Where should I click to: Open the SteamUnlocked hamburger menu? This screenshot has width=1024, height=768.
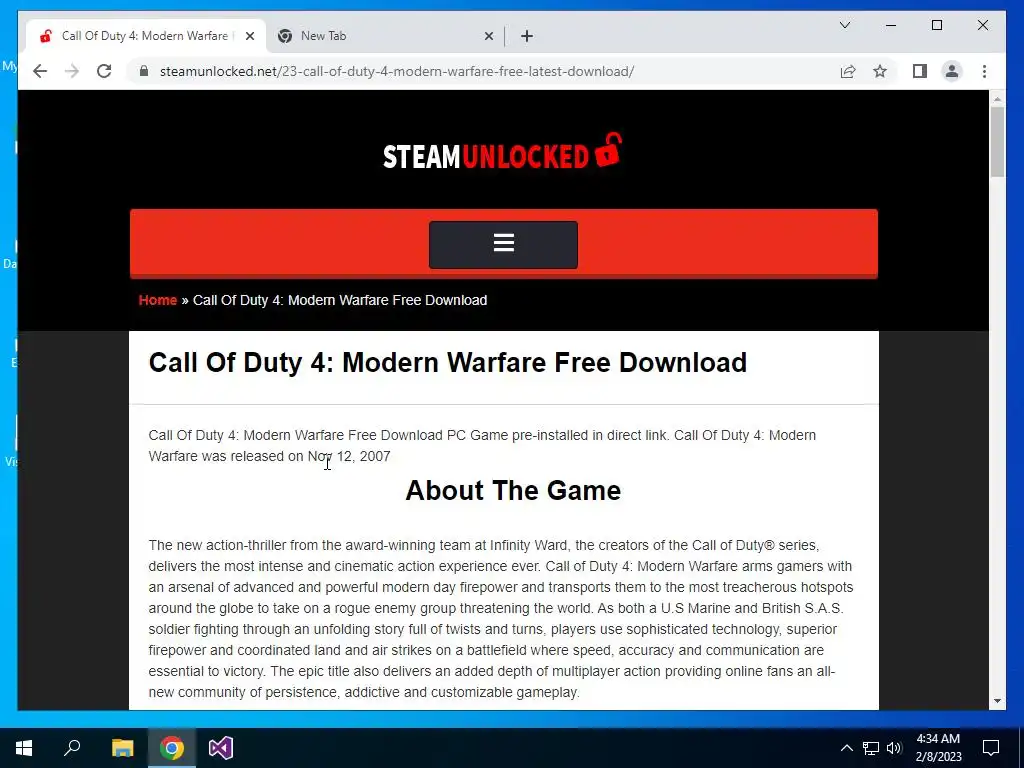[503, 244]
